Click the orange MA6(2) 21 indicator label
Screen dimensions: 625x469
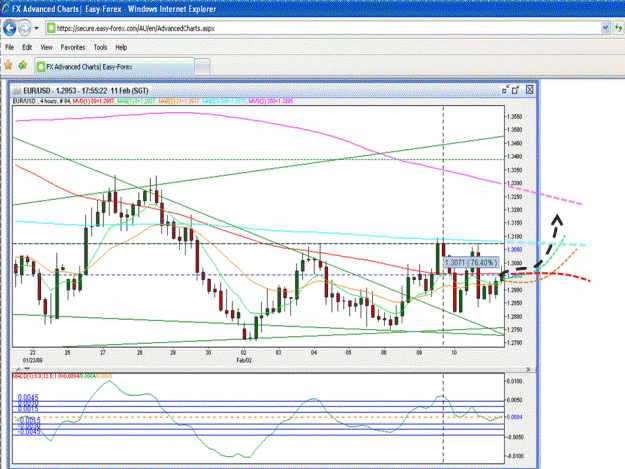[179, 101]
